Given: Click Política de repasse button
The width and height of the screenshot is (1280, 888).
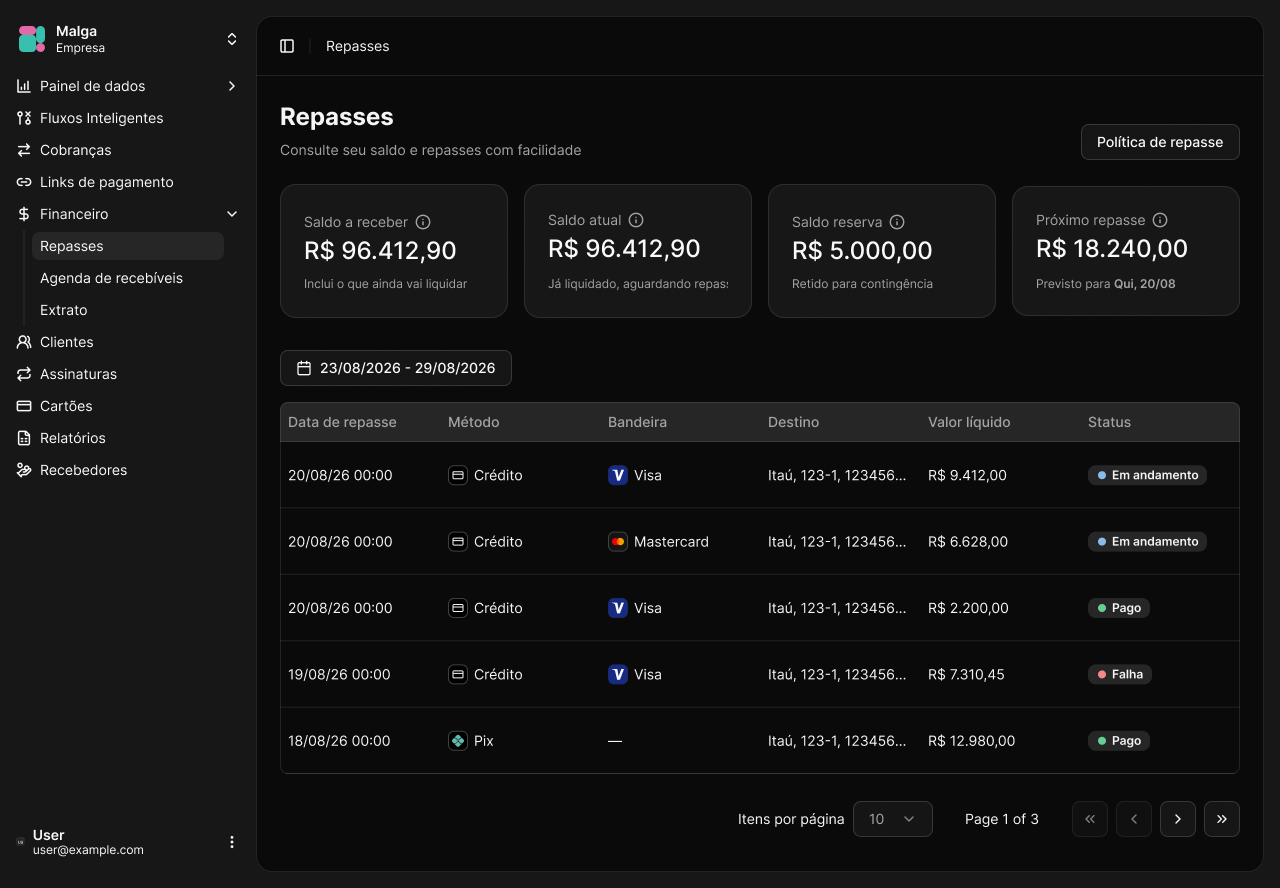Looking at the screenshot, I should click(x=1160, y=142).
